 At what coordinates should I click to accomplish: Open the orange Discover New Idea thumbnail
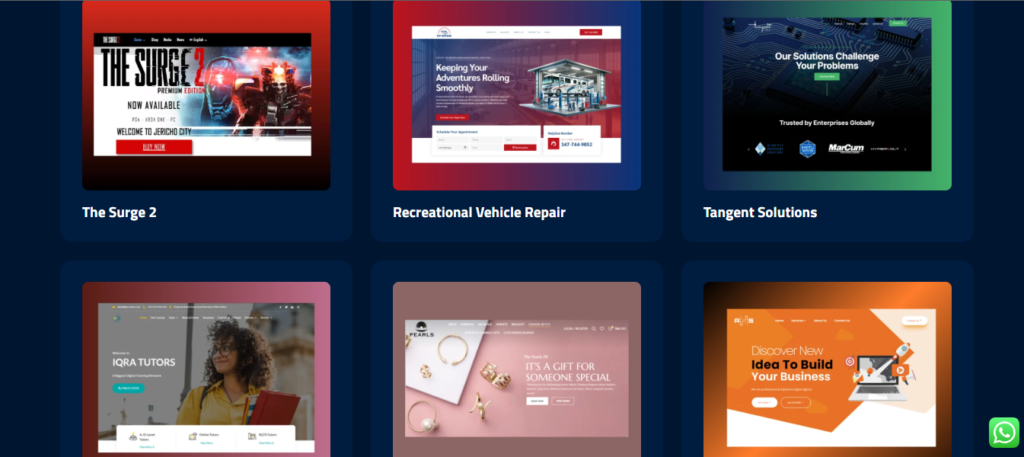pos(827,370)
